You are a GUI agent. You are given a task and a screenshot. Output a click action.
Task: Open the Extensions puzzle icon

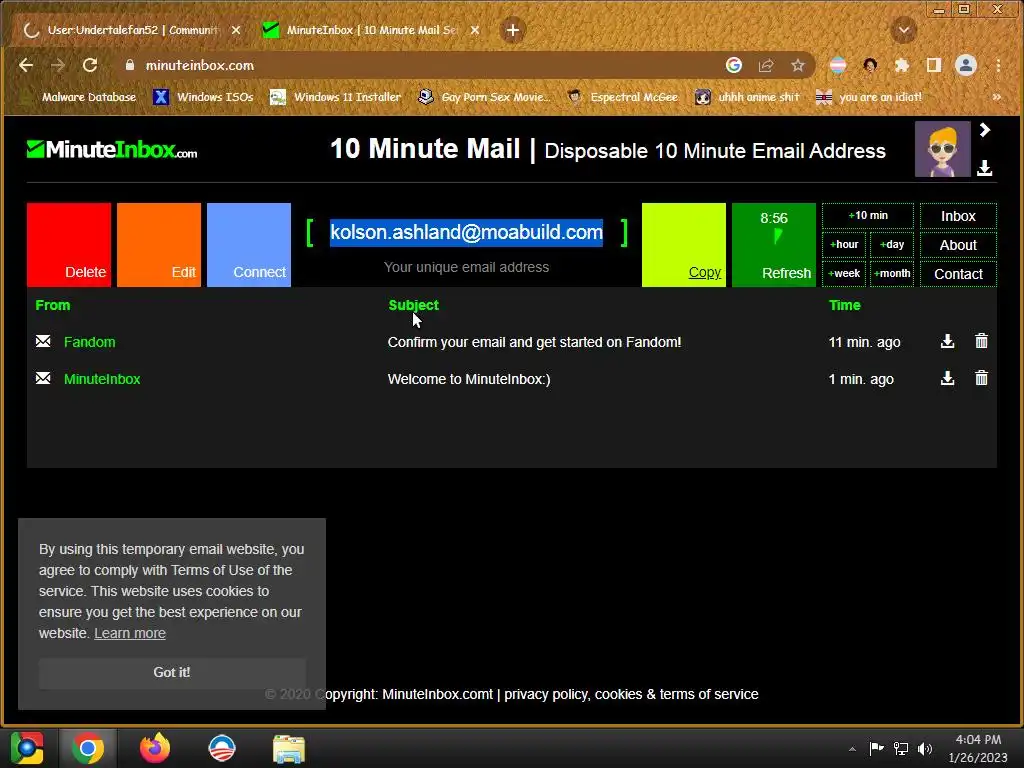pyautogui.click(x=902, y=65)
